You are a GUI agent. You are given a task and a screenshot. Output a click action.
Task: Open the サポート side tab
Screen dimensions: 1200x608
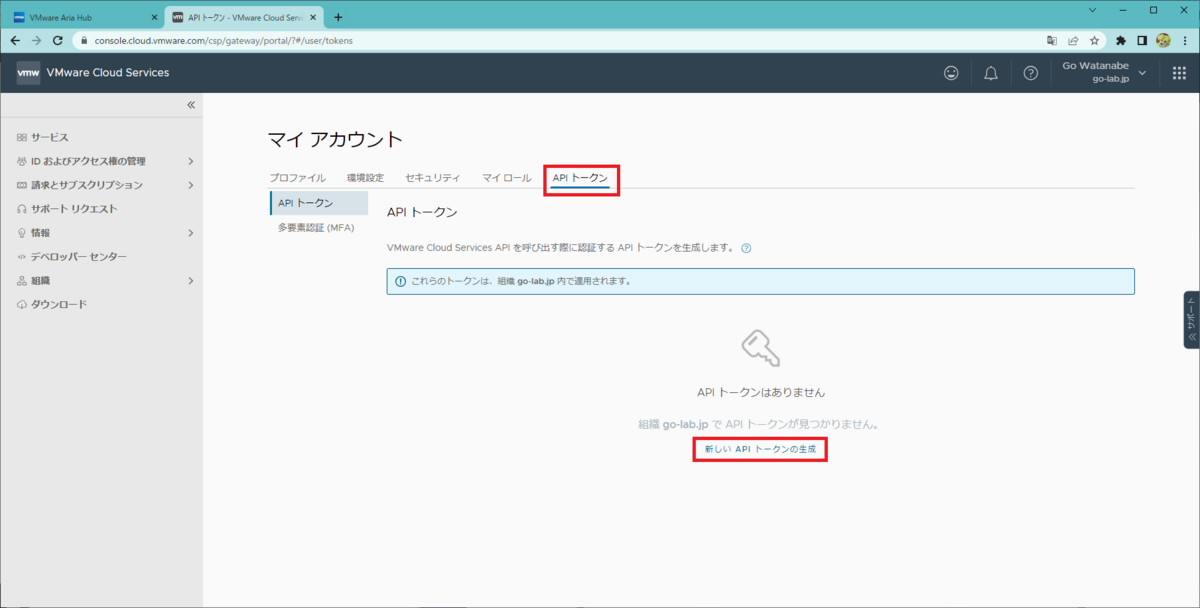(x=1191, y=320)
